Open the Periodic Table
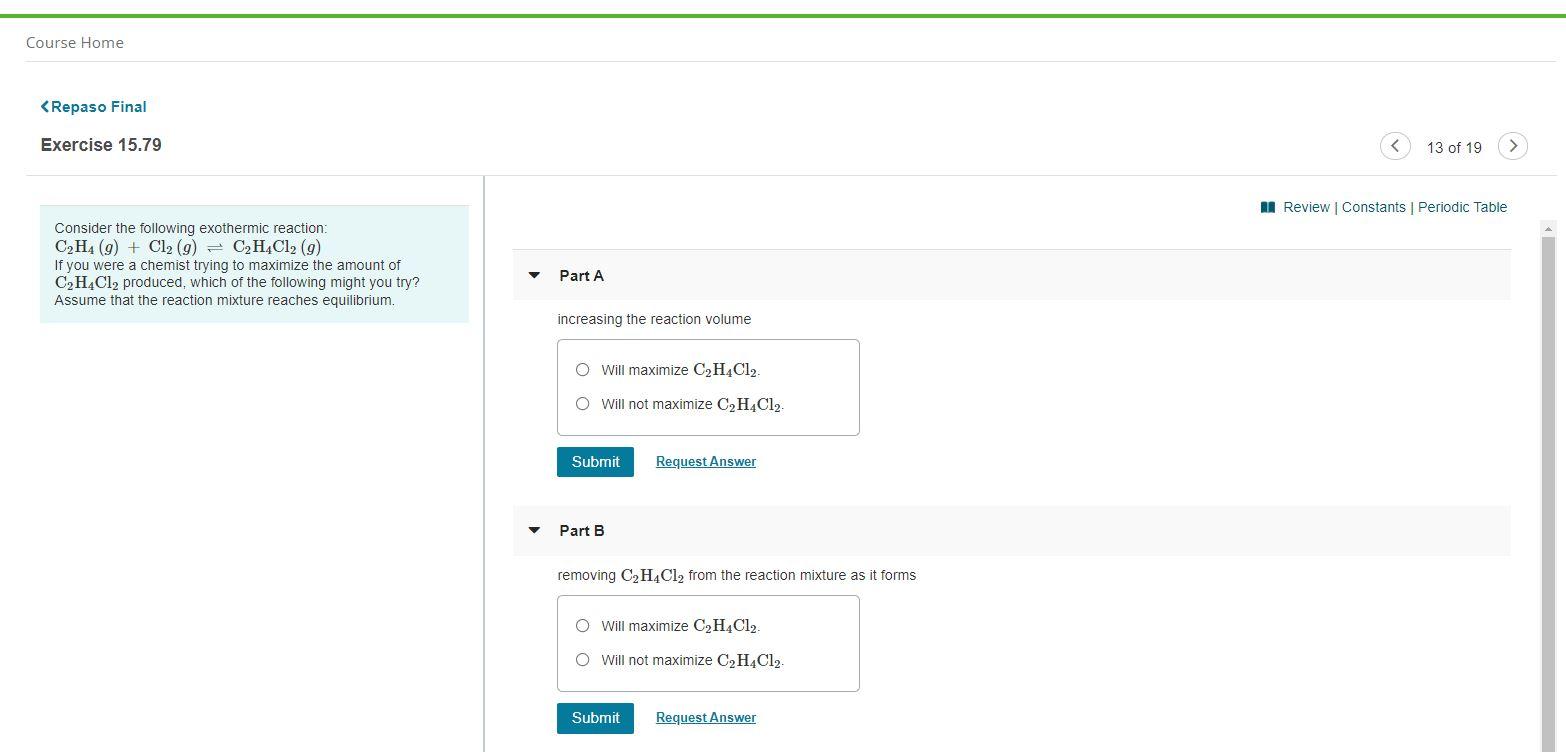Viewport: 1566px width, 752px height. point(1462,207)
